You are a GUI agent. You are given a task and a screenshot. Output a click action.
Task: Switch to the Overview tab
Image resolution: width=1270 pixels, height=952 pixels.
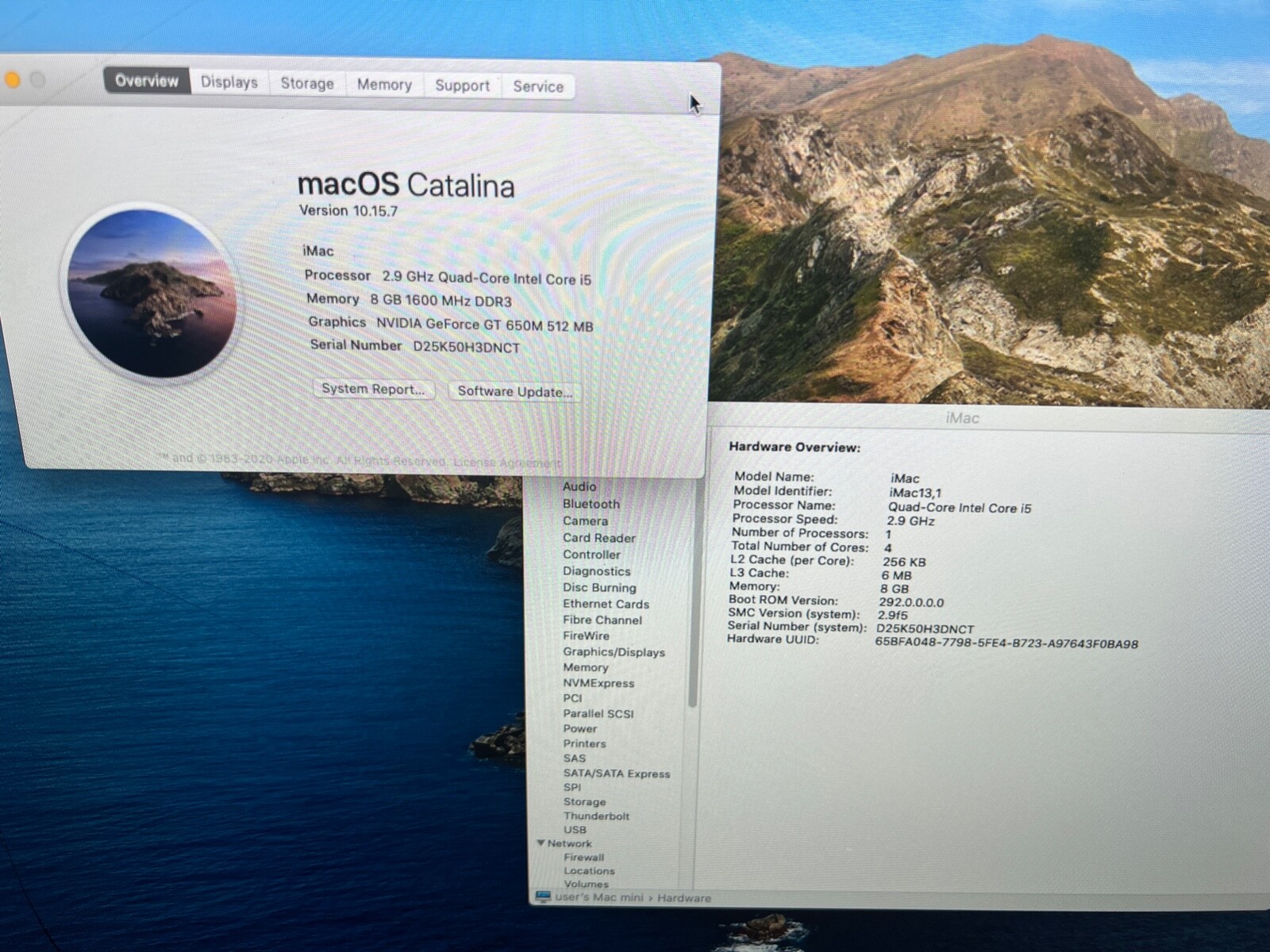147,80
